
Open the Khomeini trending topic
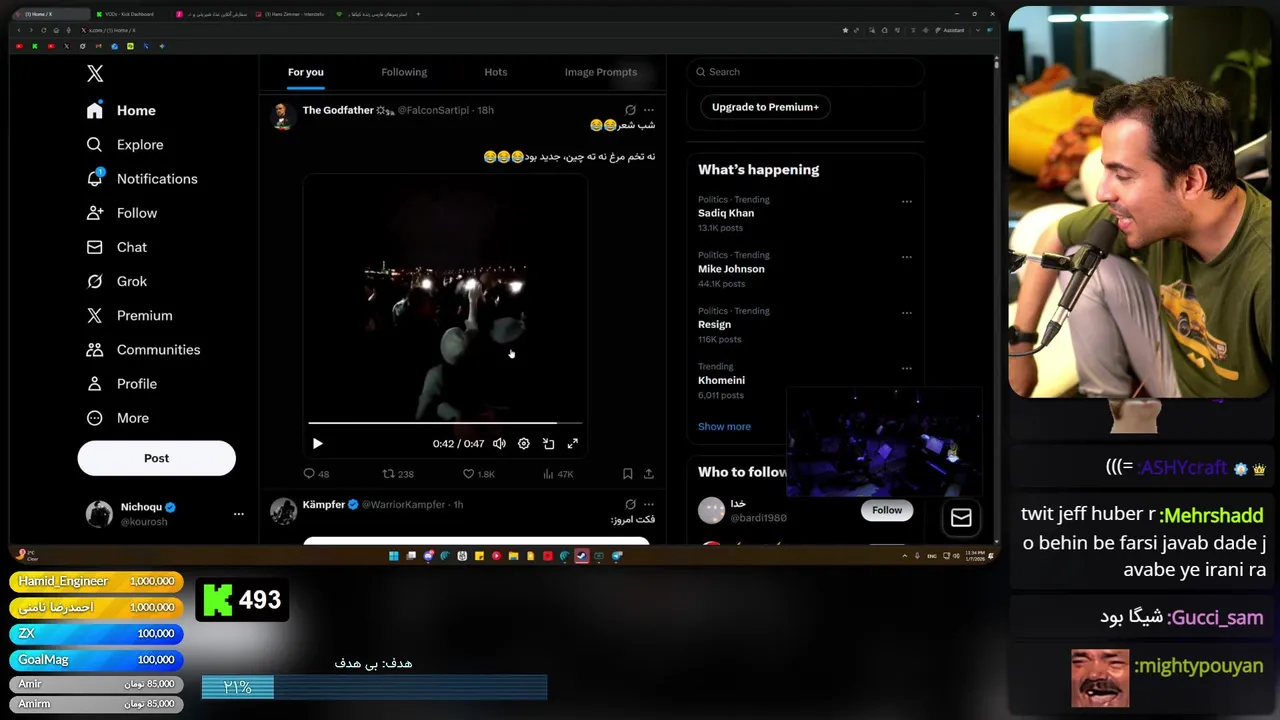[721, 380]
